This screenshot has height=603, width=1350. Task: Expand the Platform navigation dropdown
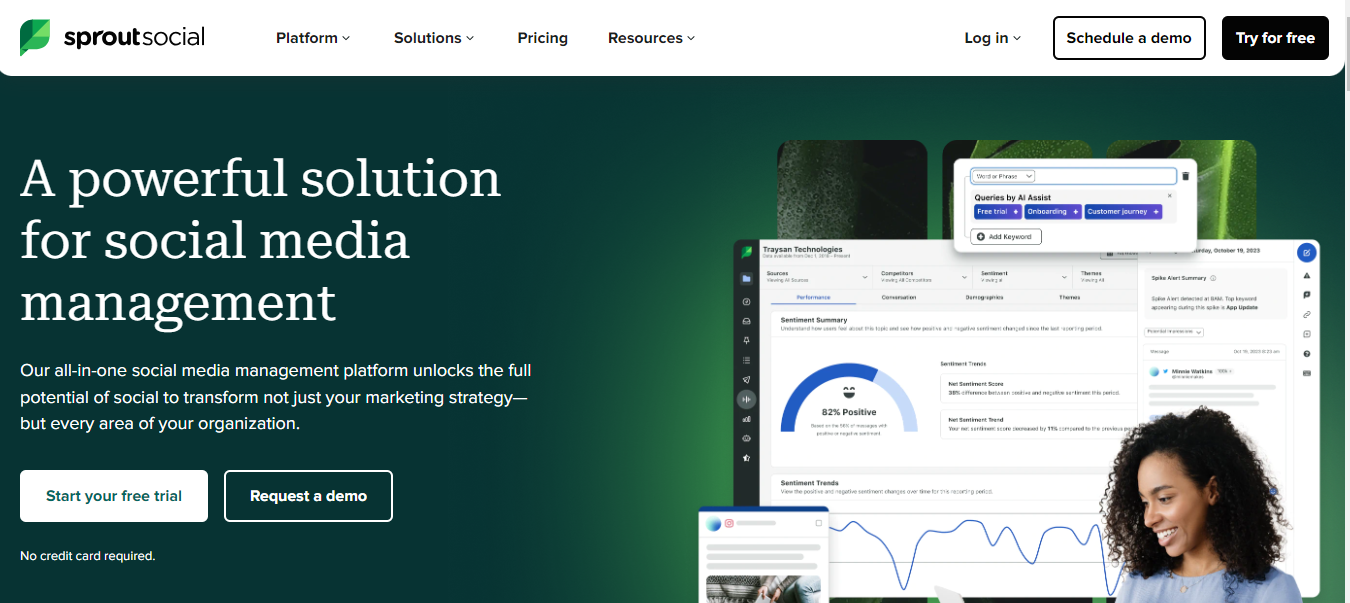313,38
